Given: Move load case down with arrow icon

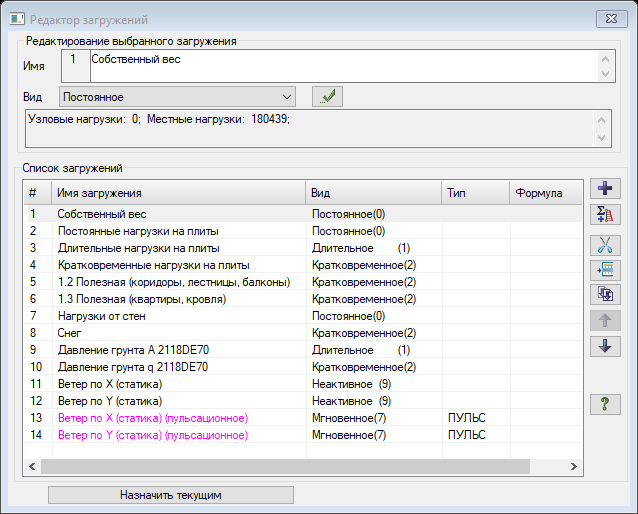Looking at the screenshot, I should (605, 346).
